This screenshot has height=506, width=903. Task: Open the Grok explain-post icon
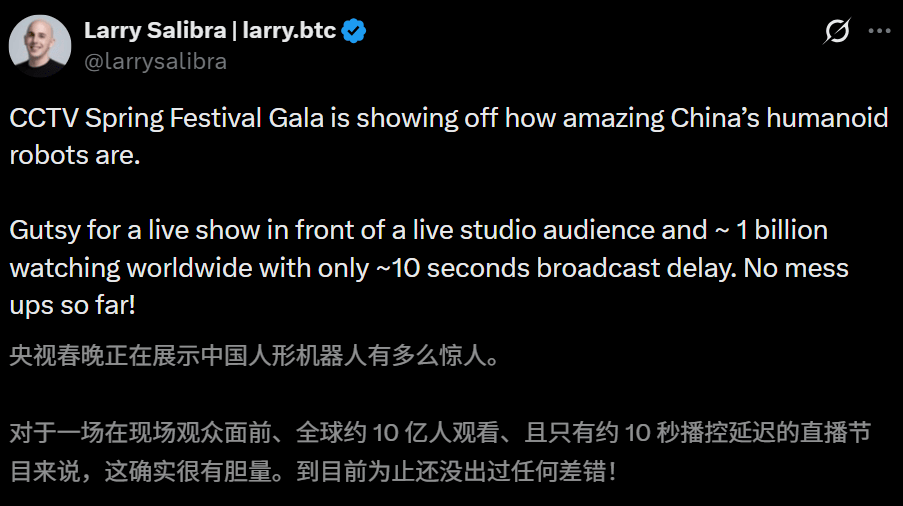837,31
